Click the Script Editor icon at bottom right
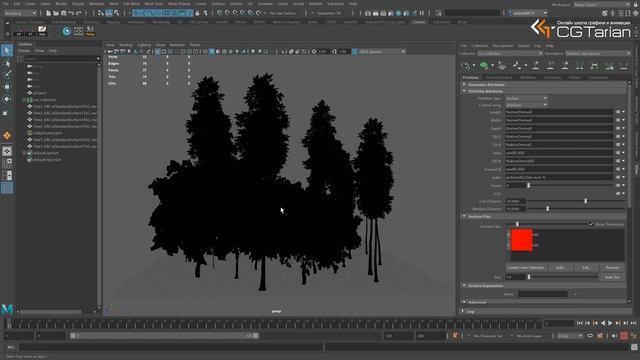The height and width of the screenshot is (360, 640). [634, 347]
